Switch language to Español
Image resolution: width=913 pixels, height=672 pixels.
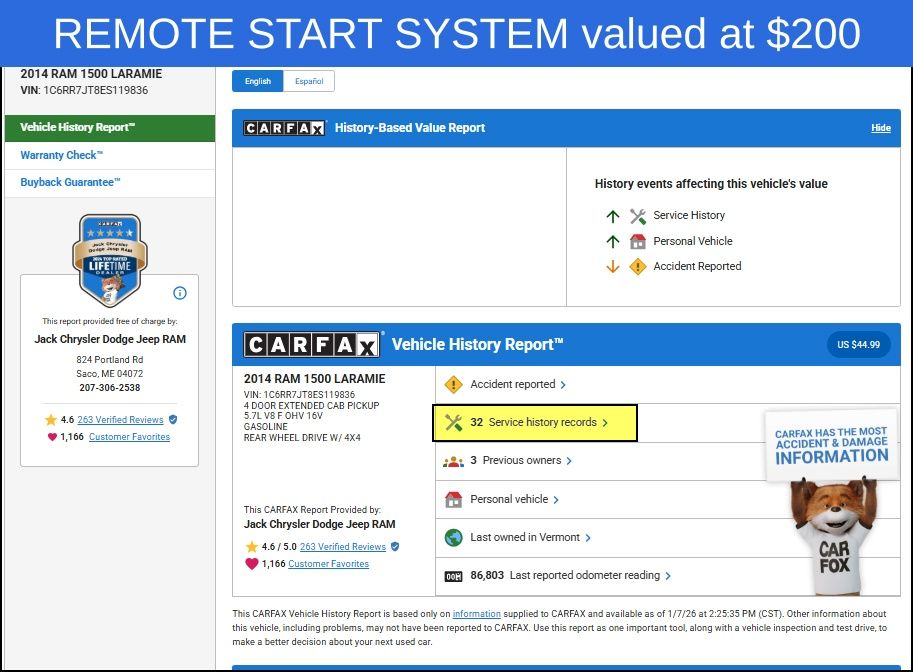(308, 81)
